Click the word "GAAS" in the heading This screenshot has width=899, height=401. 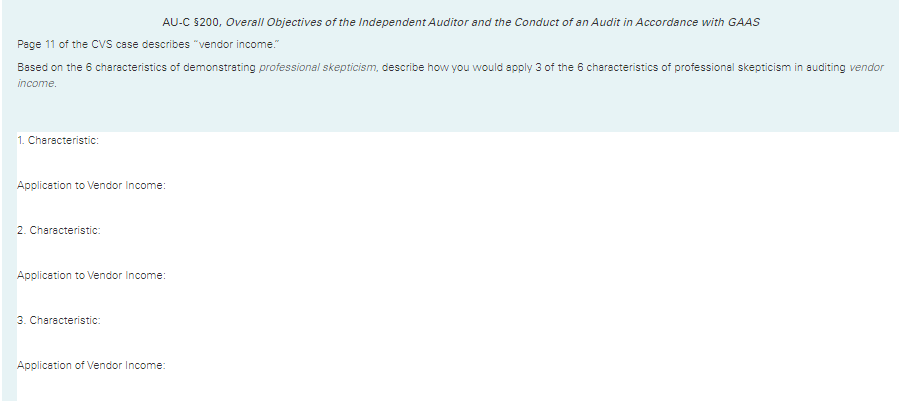click(x=744, y=22)
